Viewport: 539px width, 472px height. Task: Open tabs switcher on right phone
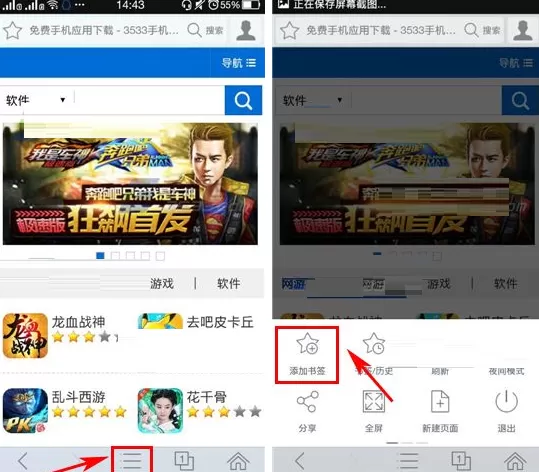[x=461, y=461]
